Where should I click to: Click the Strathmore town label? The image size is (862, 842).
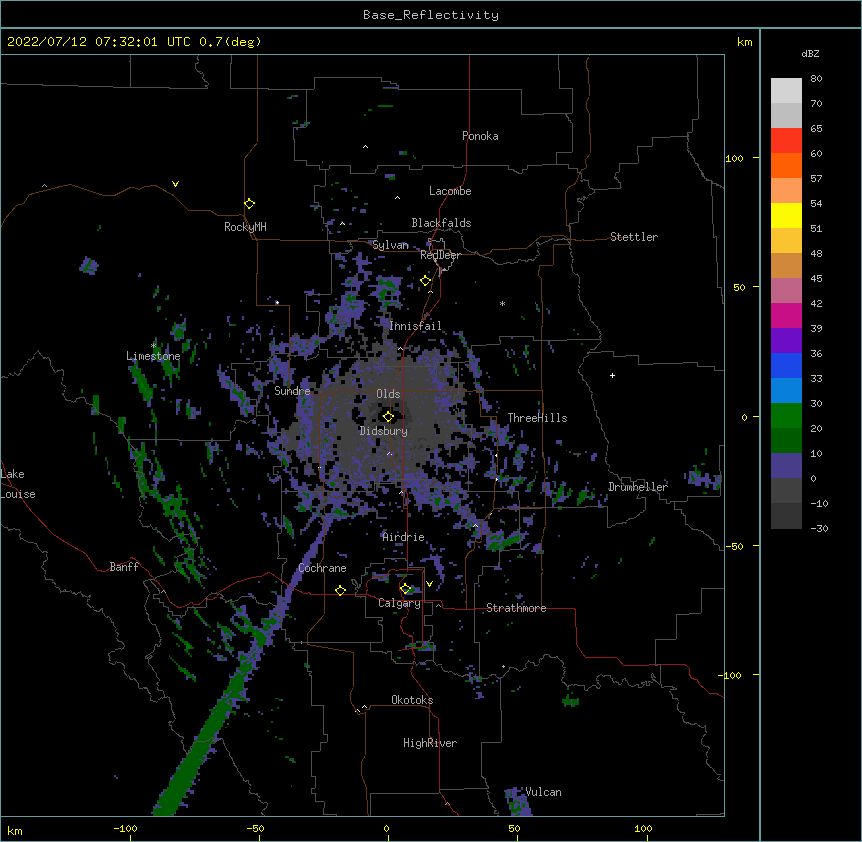516,608
